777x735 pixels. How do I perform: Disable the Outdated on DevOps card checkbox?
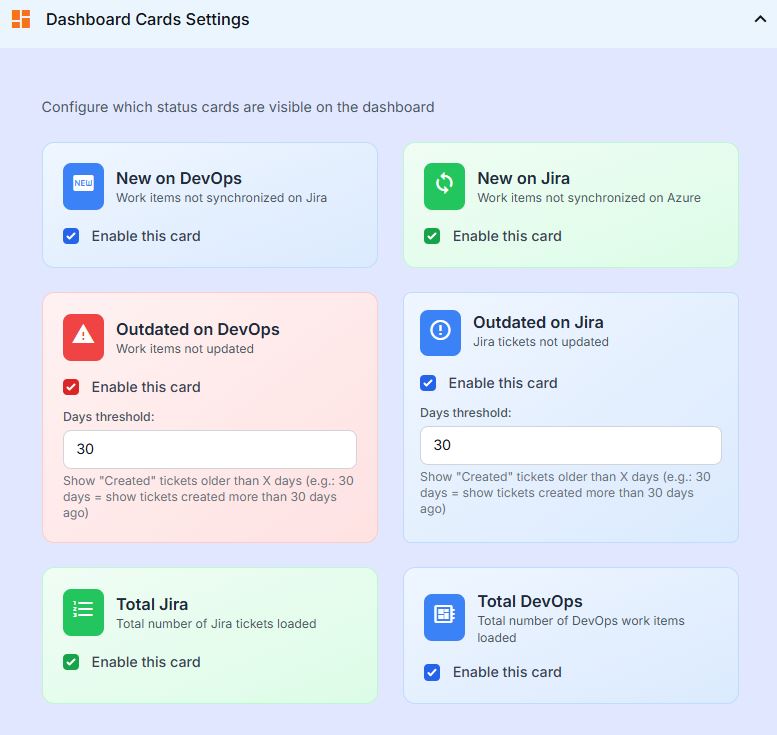(71, 387)
